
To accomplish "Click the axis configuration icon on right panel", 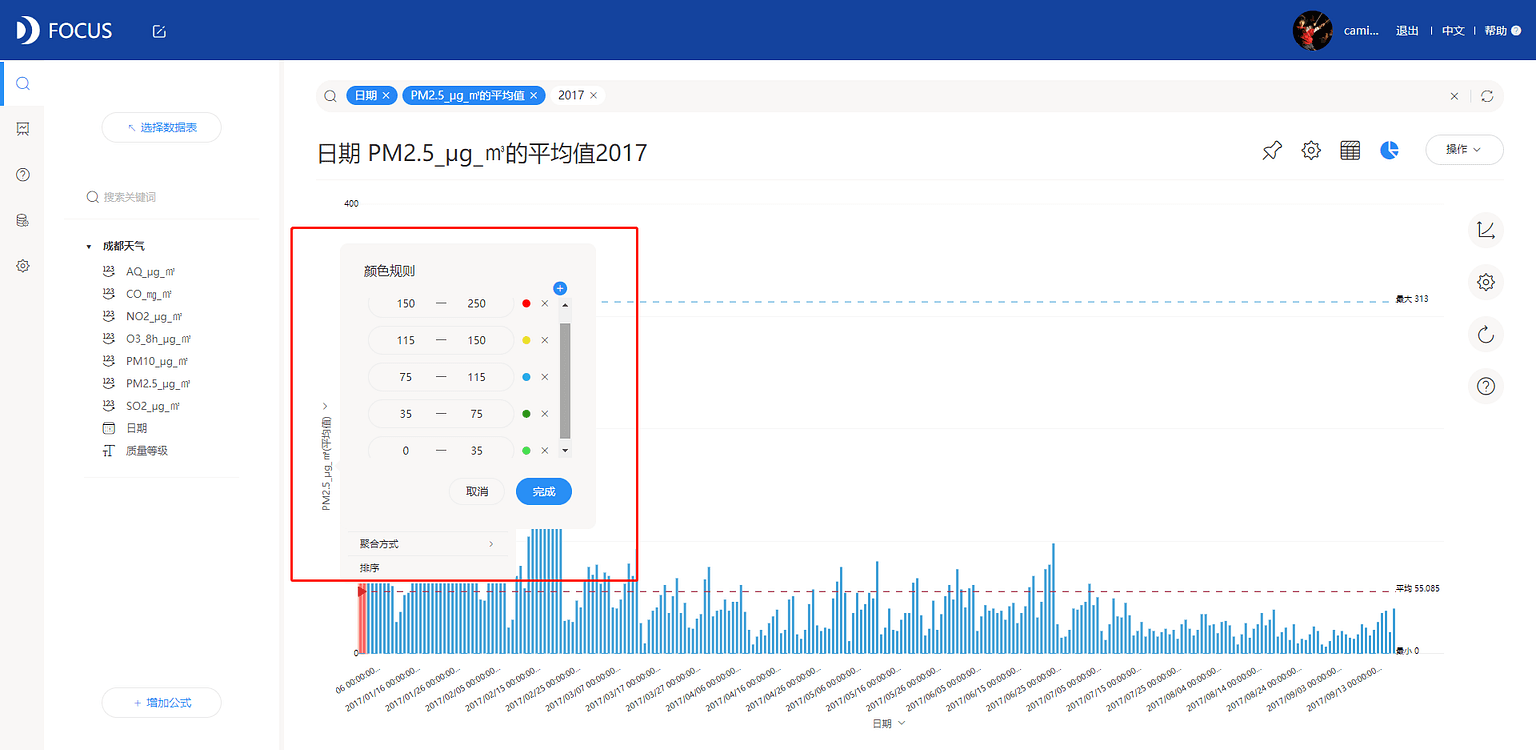I will coord(1486,230).
